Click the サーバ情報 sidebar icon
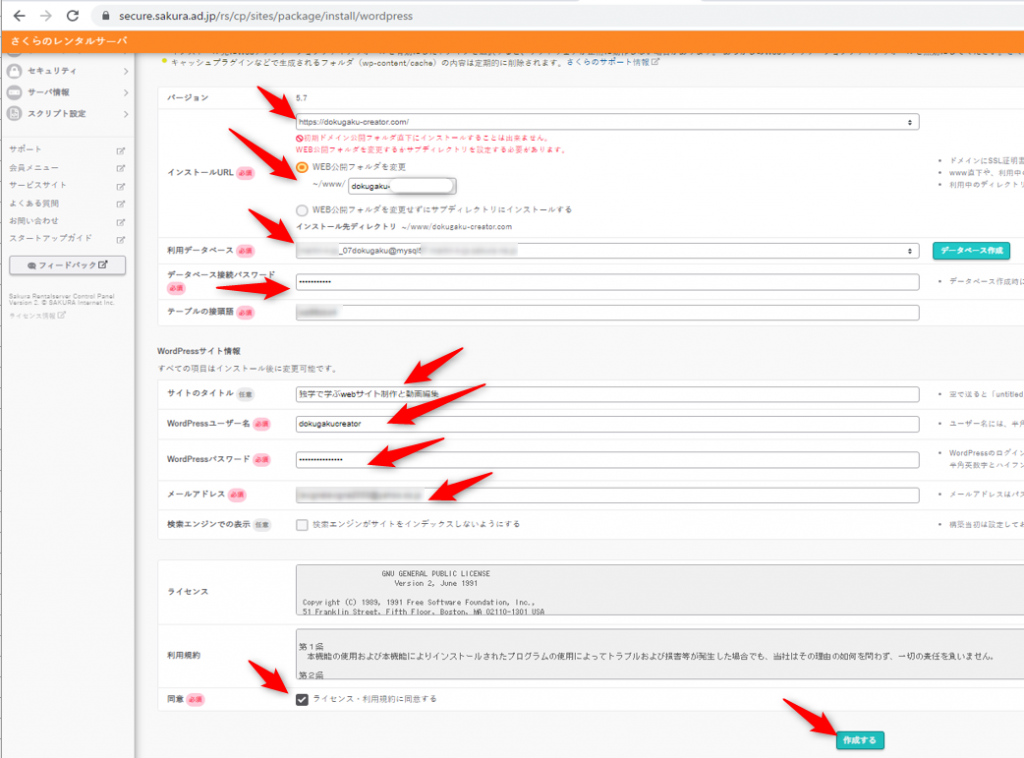Screen dimensions: 1024x758 click(14, 92)
